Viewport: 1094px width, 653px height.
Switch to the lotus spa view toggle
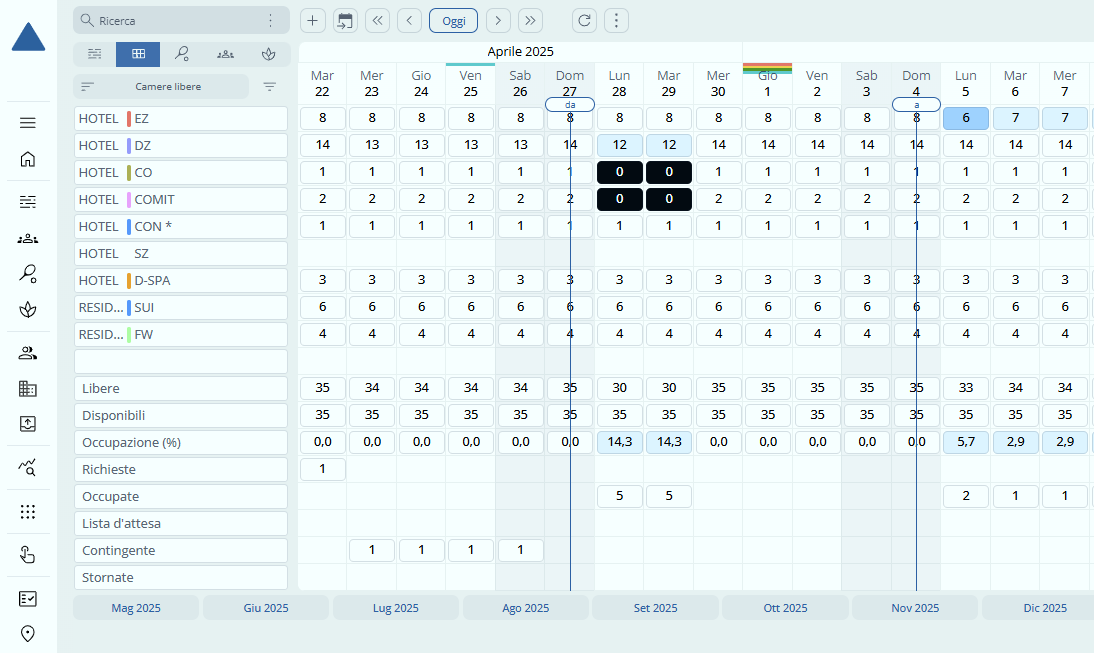(268, 54)
